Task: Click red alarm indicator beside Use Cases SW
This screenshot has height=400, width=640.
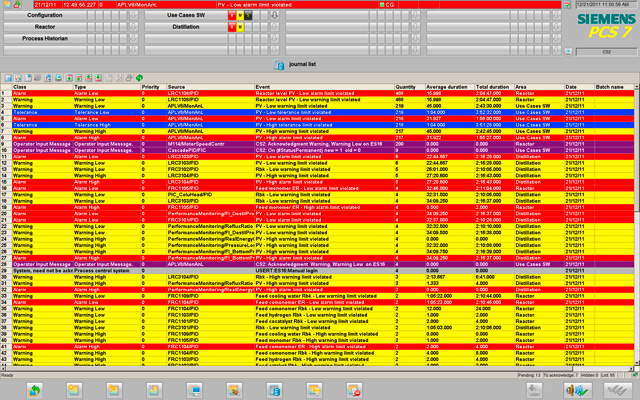Action: pyautogui.click(x=234, y=16)
